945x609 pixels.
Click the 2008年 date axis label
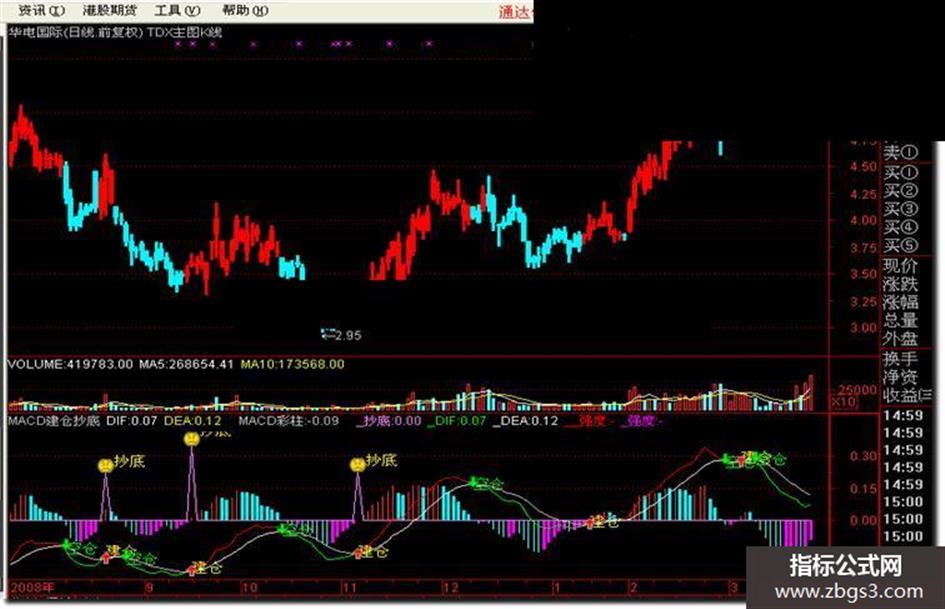(x=33, y=587)
